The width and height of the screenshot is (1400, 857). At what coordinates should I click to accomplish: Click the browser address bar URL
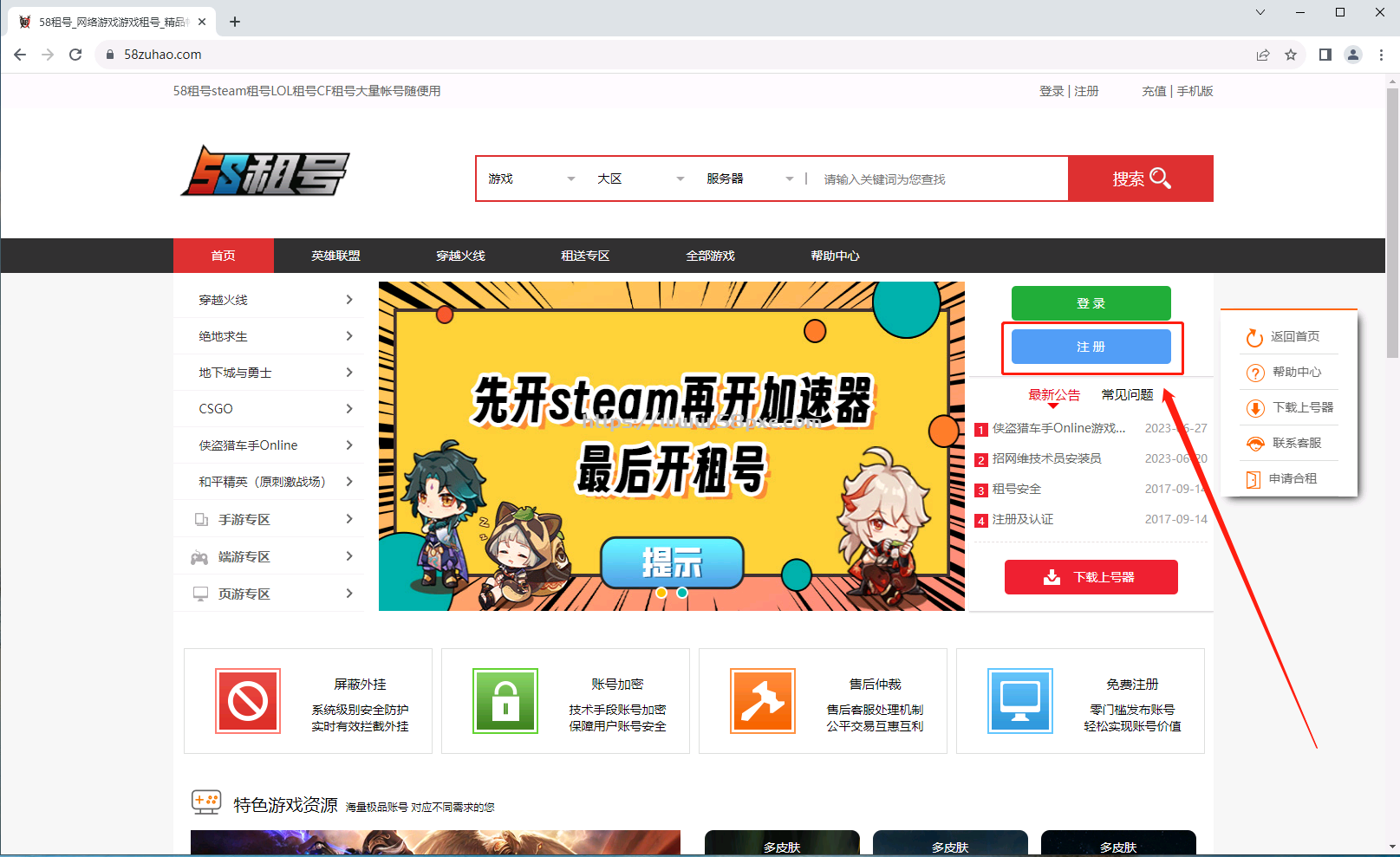[x=163, y=55]
